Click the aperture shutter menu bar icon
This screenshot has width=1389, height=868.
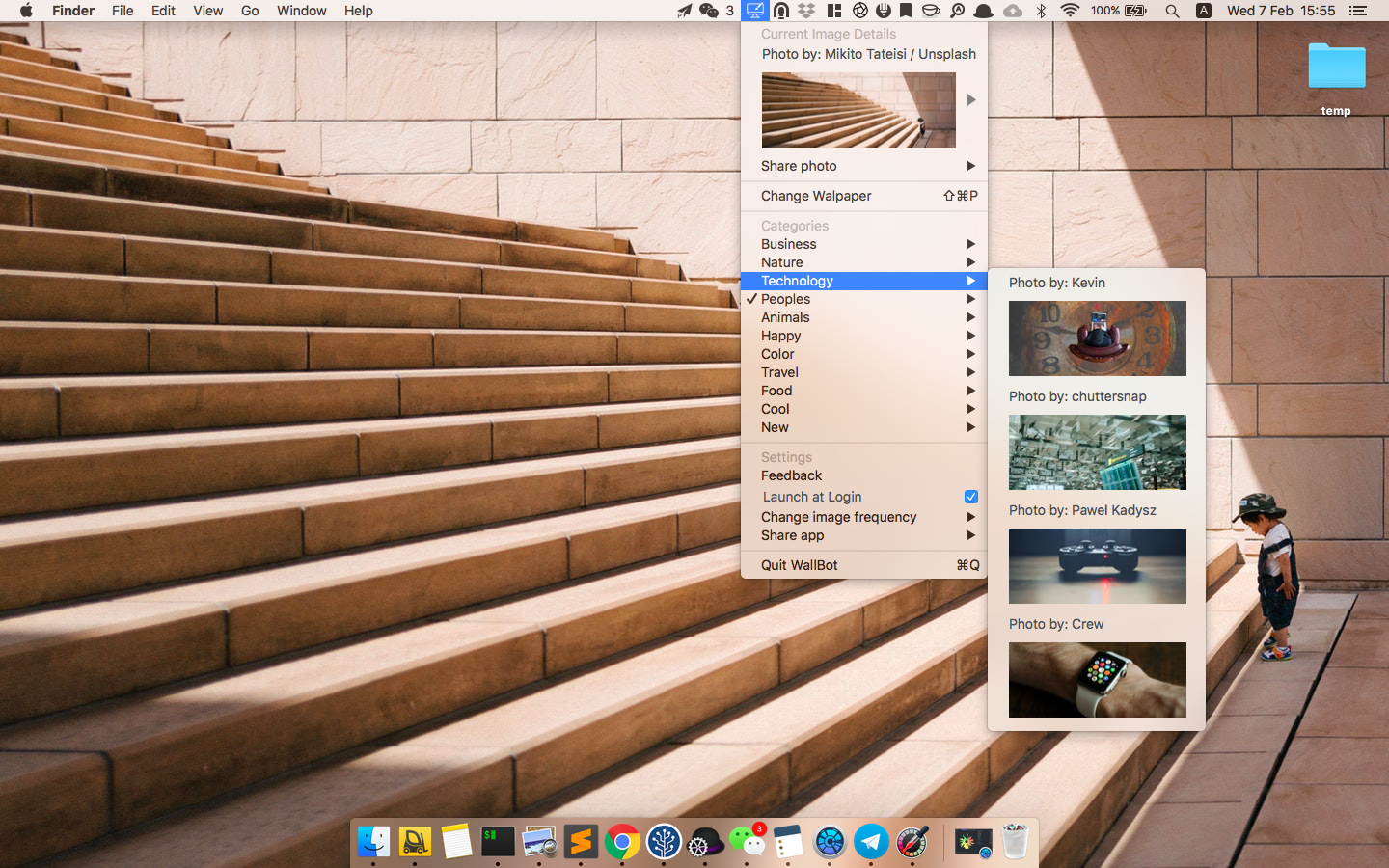tap(859, 11)
